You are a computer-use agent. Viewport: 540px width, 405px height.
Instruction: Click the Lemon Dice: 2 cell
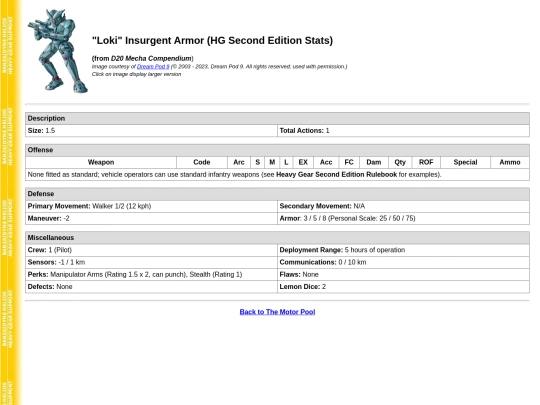click(403, 287)
